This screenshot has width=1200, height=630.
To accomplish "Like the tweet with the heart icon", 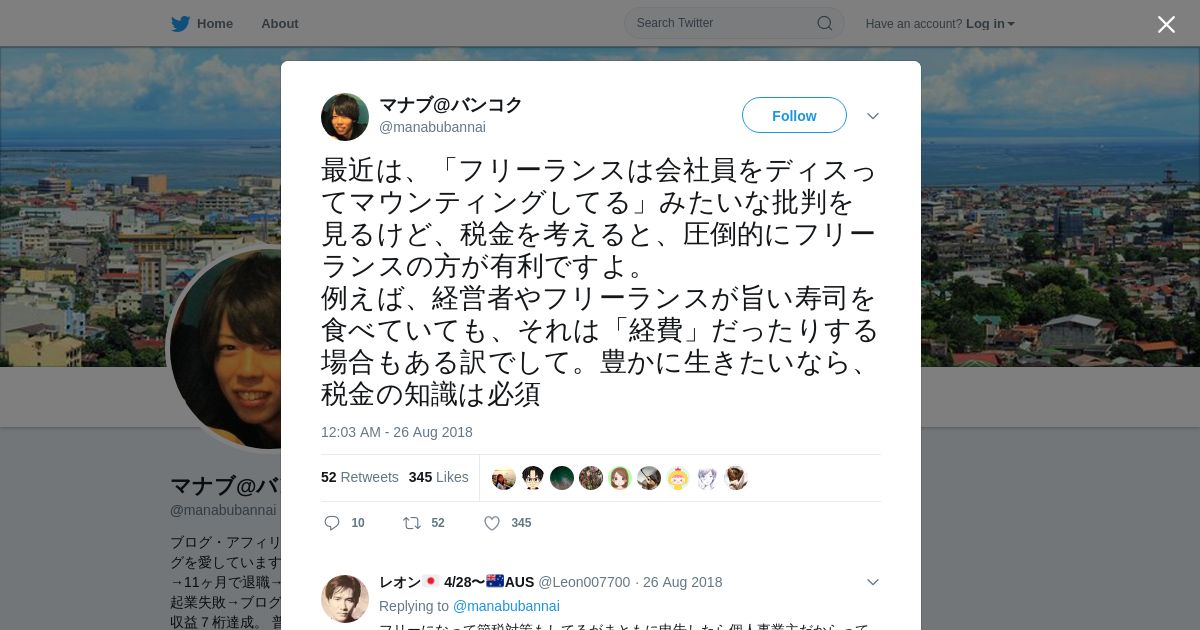I will pyautogui.click(x=492, y=523).
